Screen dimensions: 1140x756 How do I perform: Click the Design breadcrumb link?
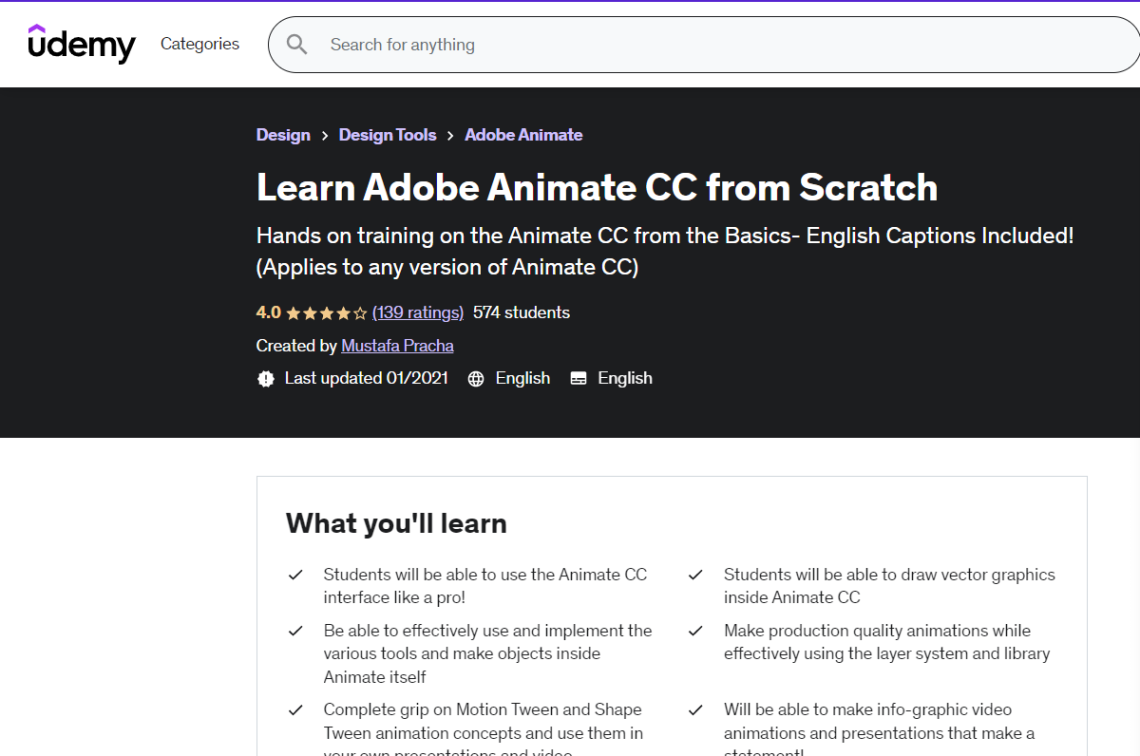coord(283,134)
